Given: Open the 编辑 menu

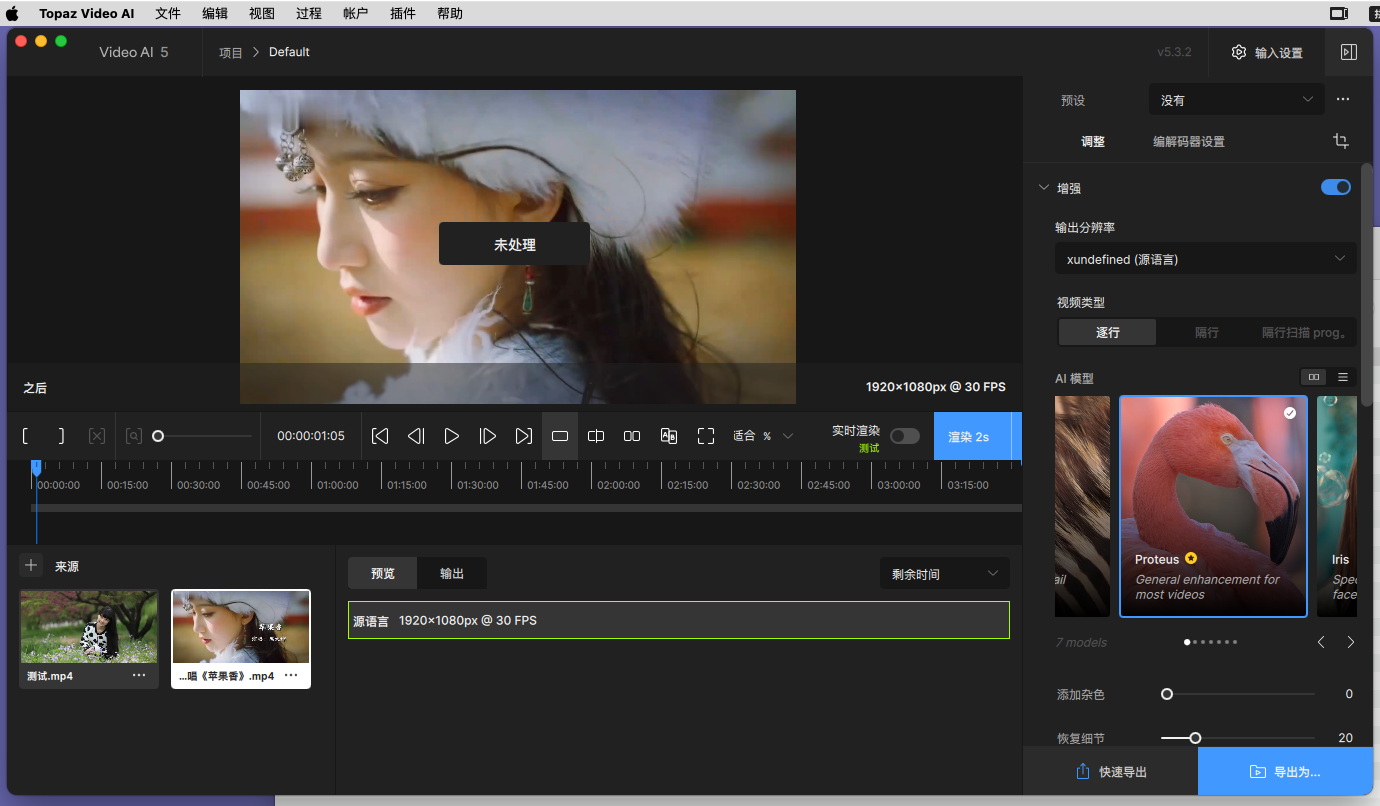Looking at the screenshot, I should (215, 13).
